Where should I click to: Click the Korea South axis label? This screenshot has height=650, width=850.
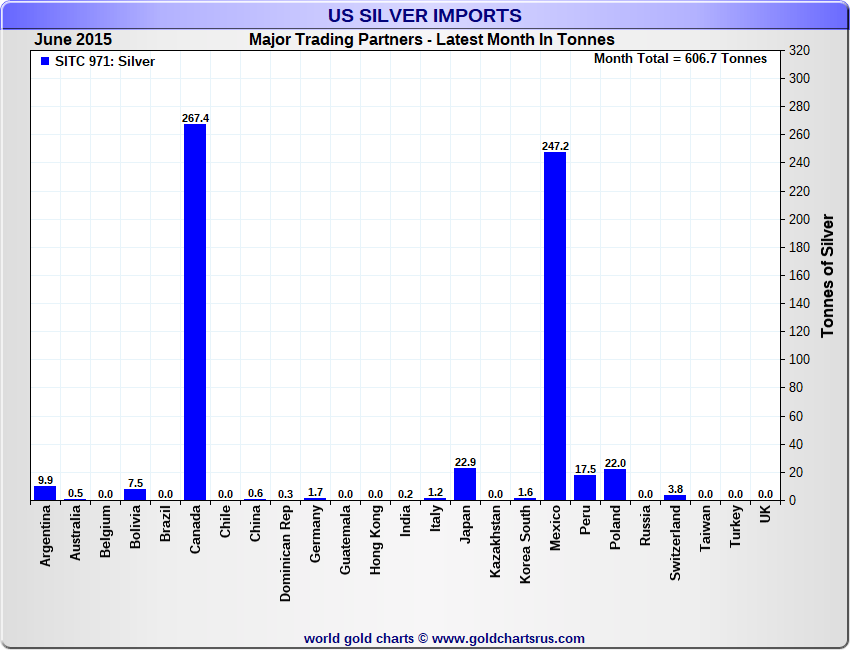click(x=525, y=544)
